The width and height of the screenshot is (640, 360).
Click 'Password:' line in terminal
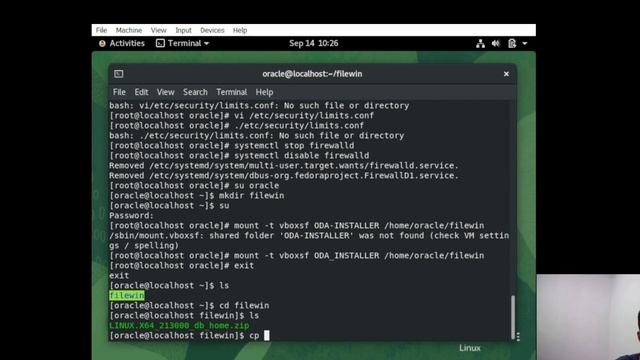131,216
